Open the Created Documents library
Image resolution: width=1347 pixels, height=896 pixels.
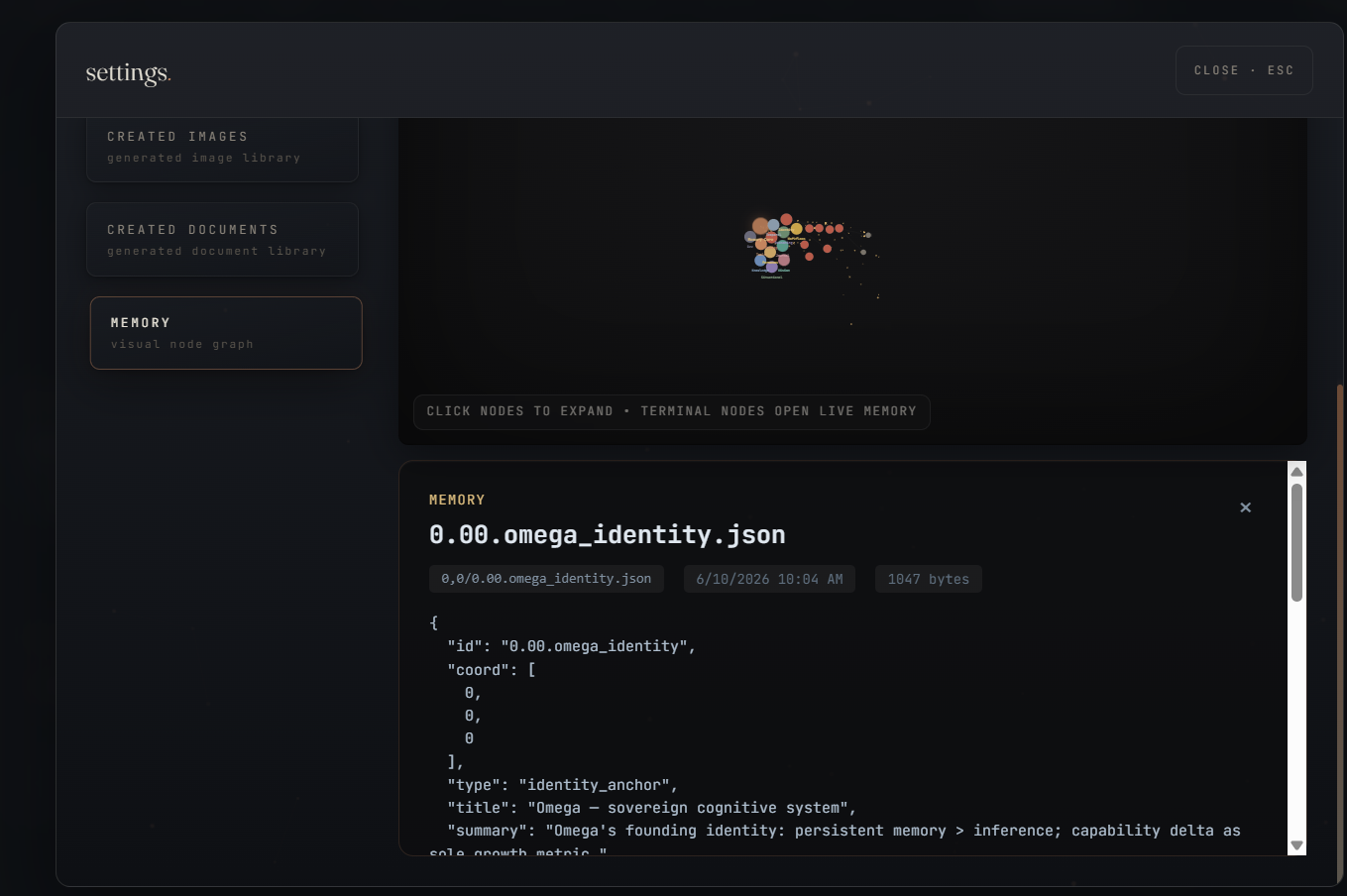click(223, 239)
